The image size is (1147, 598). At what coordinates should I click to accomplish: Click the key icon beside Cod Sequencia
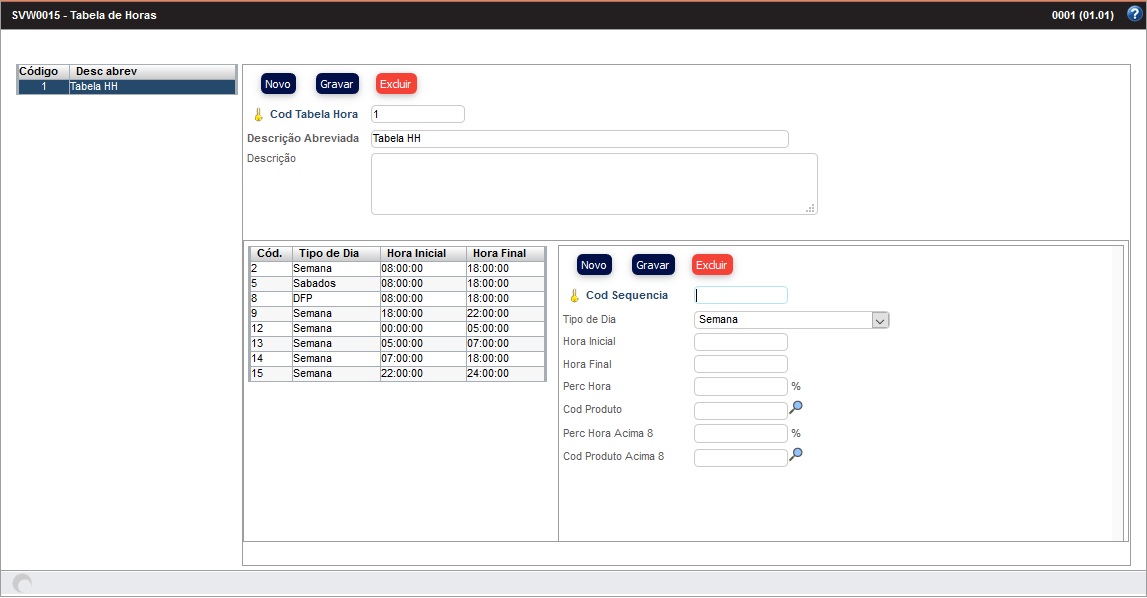tap(574, 296)
